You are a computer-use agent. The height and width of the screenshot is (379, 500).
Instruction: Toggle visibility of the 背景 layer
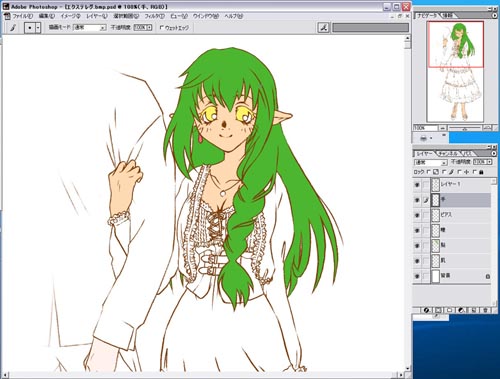tap(417, 276)
